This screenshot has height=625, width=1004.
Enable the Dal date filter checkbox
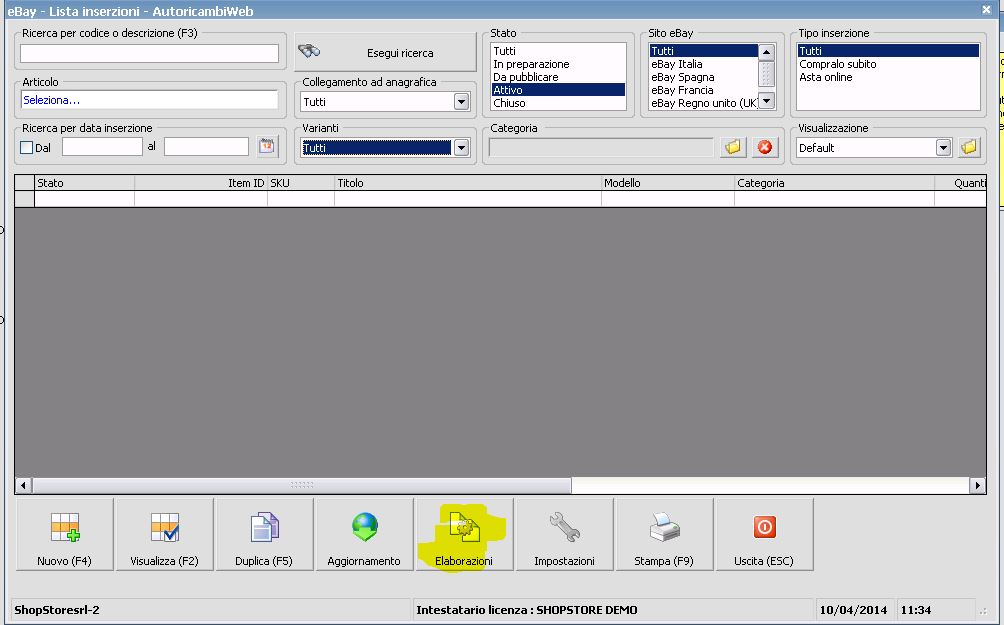coord(27,147)
